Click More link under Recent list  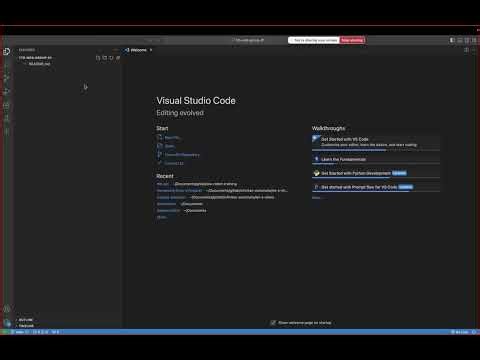pos(161,217)
